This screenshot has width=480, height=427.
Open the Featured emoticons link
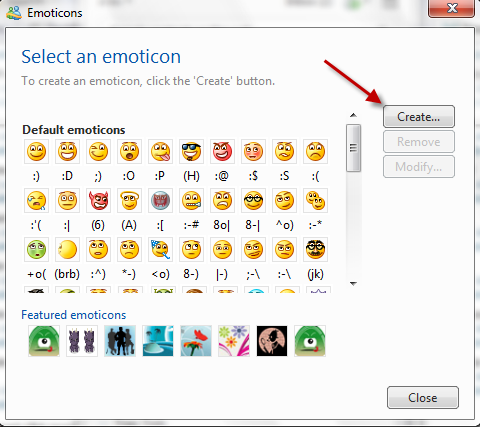coord(74,315)
